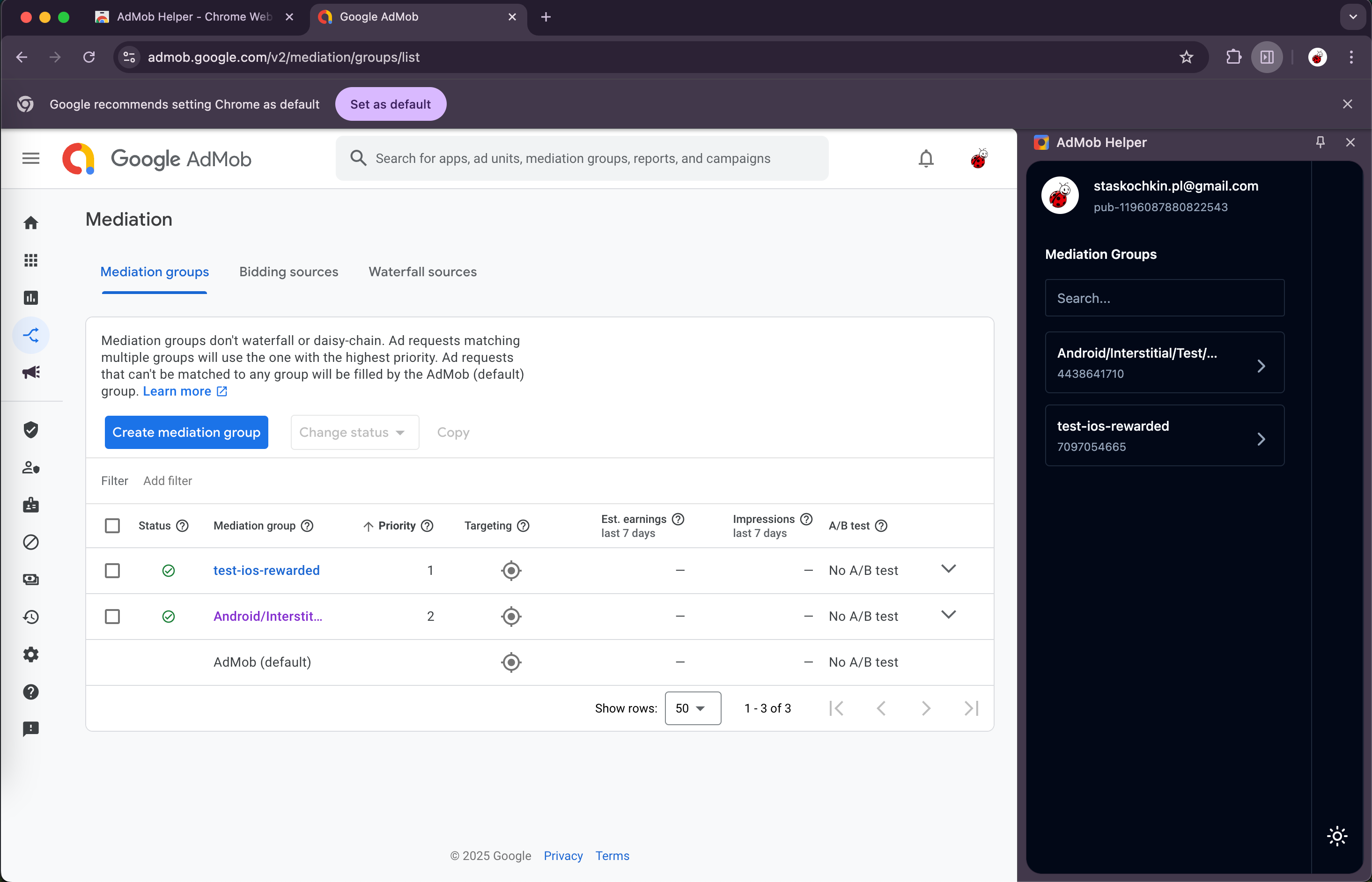Viewport: 1372px width, 882px height.
Task: Open ladybug account avatar in AdMob header
Action: [979, 159]
